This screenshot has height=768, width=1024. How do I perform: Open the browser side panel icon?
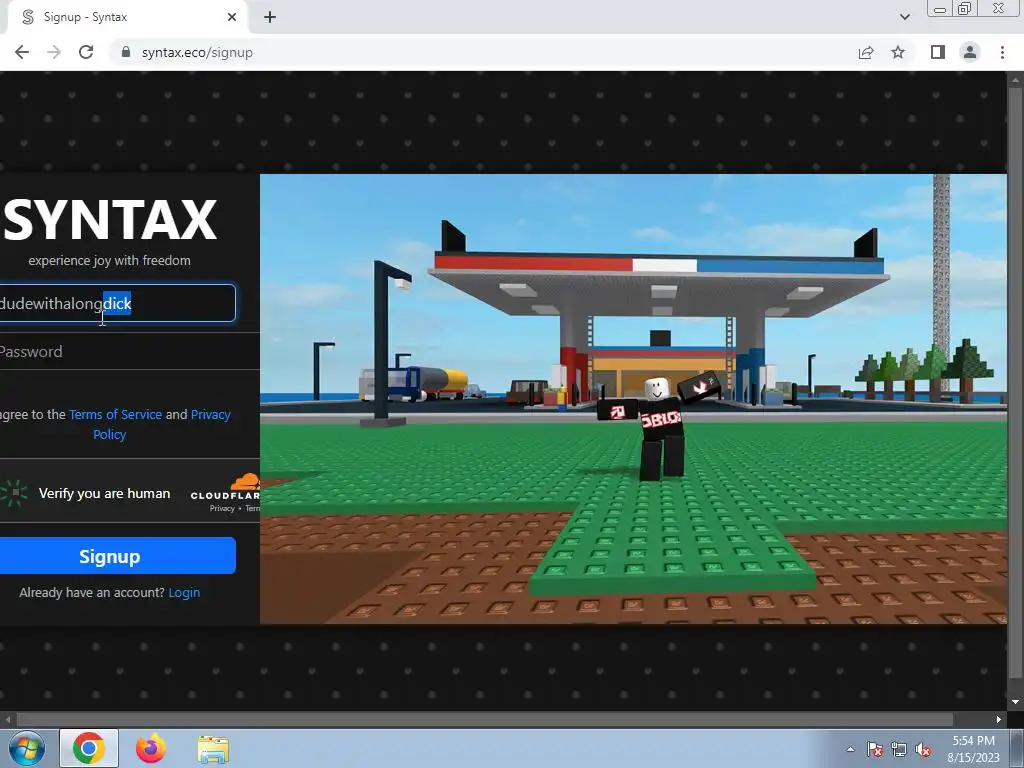pyautogui.click(x=938, y=52)
